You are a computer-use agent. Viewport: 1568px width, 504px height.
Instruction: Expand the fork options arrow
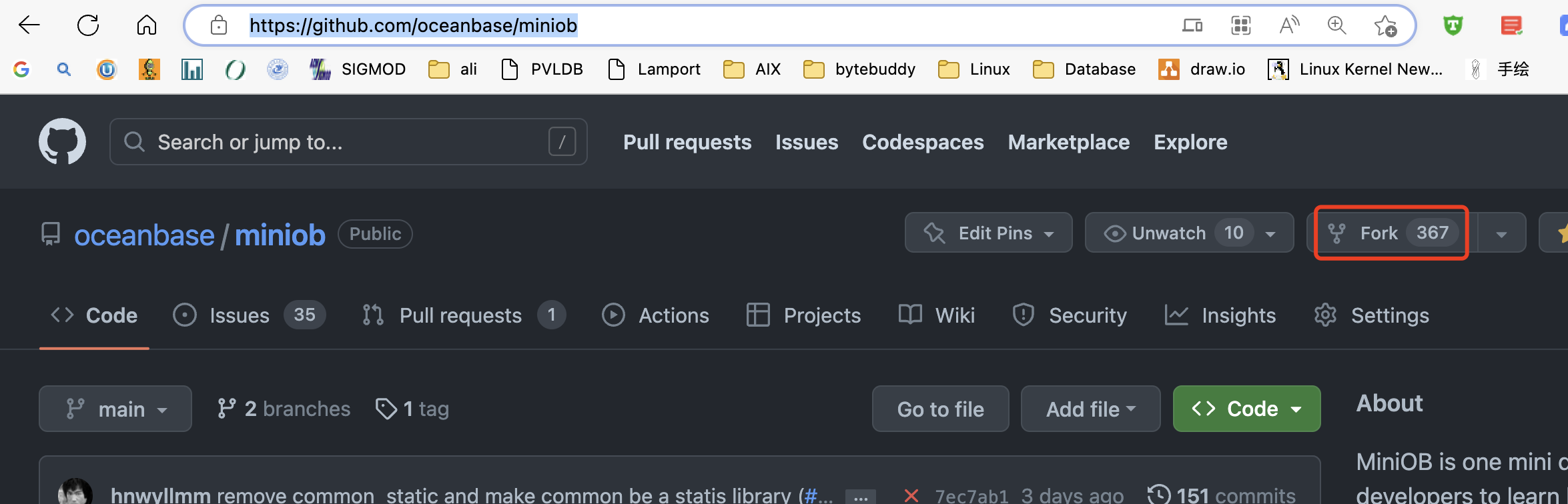pyautogui.click(x=1501, y=233)
